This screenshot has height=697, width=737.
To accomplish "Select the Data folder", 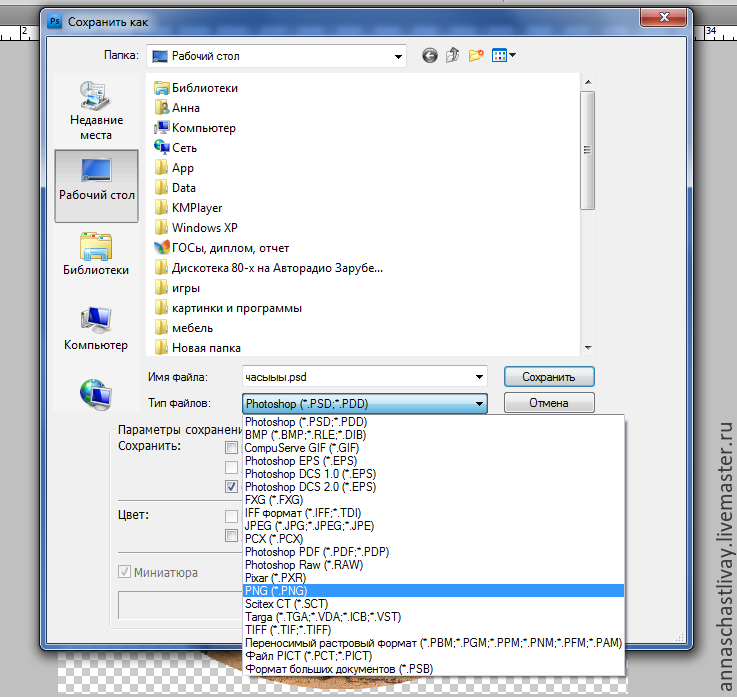I will click(175, 188).
